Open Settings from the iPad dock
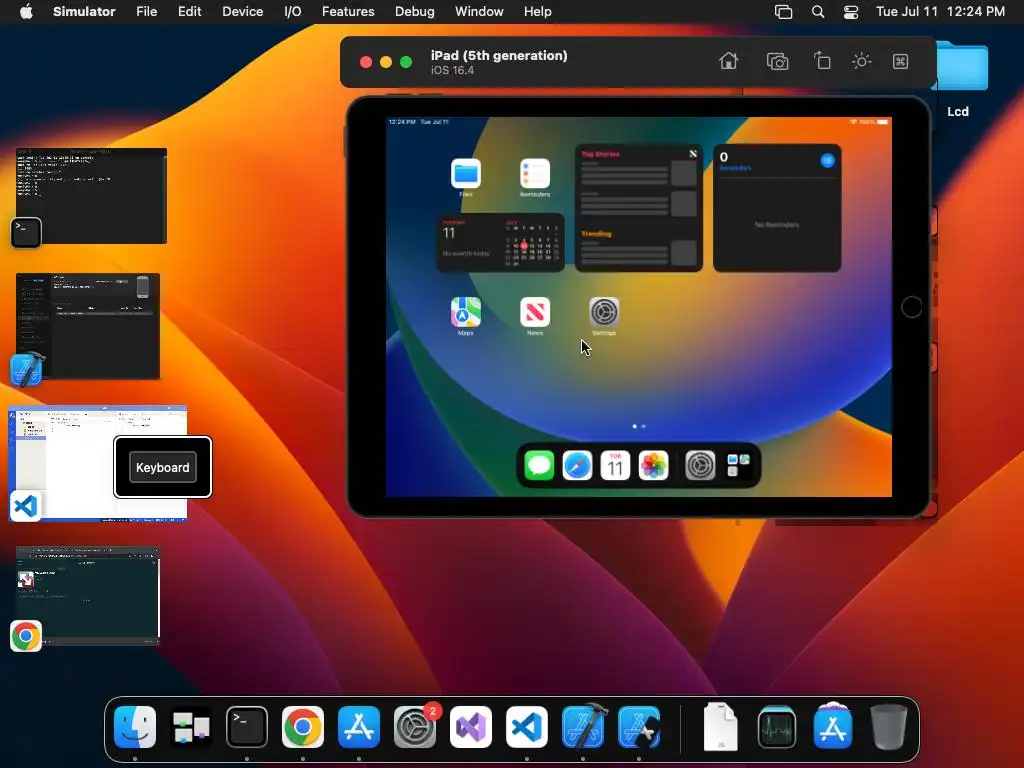Image resolution: width=1024 pixels, height=768 pixels. pos(700,466)
